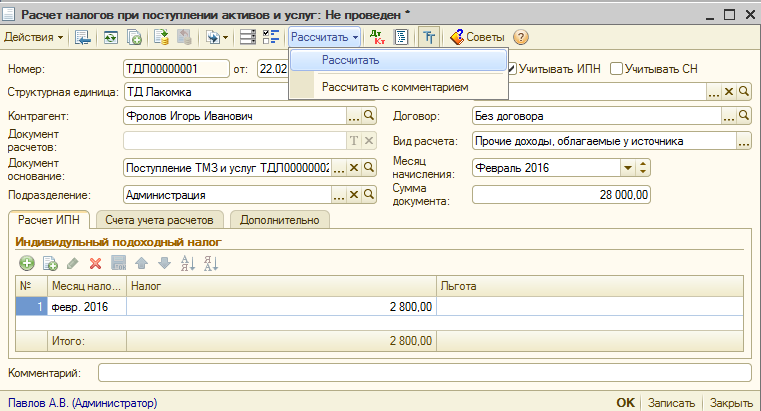Click the magnifier open icon for Подразделение
Screen dimensions: 761x411
(x=369, y=195)
